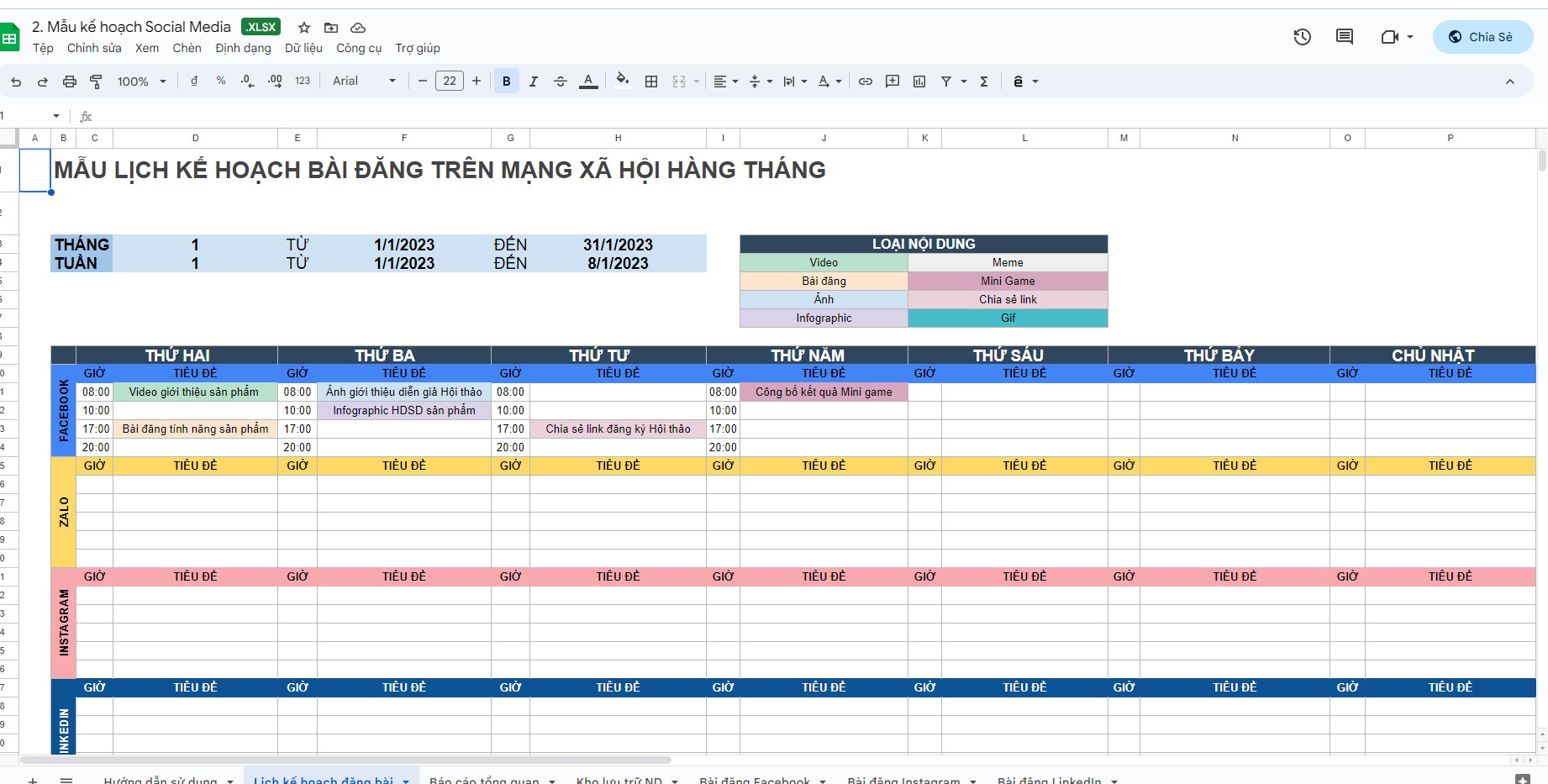
Task: Open the Định dạng menu
Action: point(243,48)
